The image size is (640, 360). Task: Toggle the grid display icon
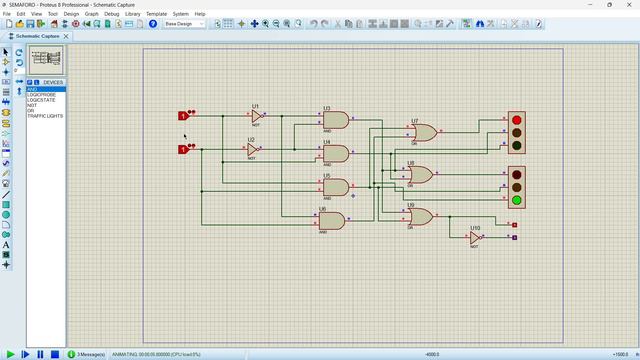click(228, 24)
